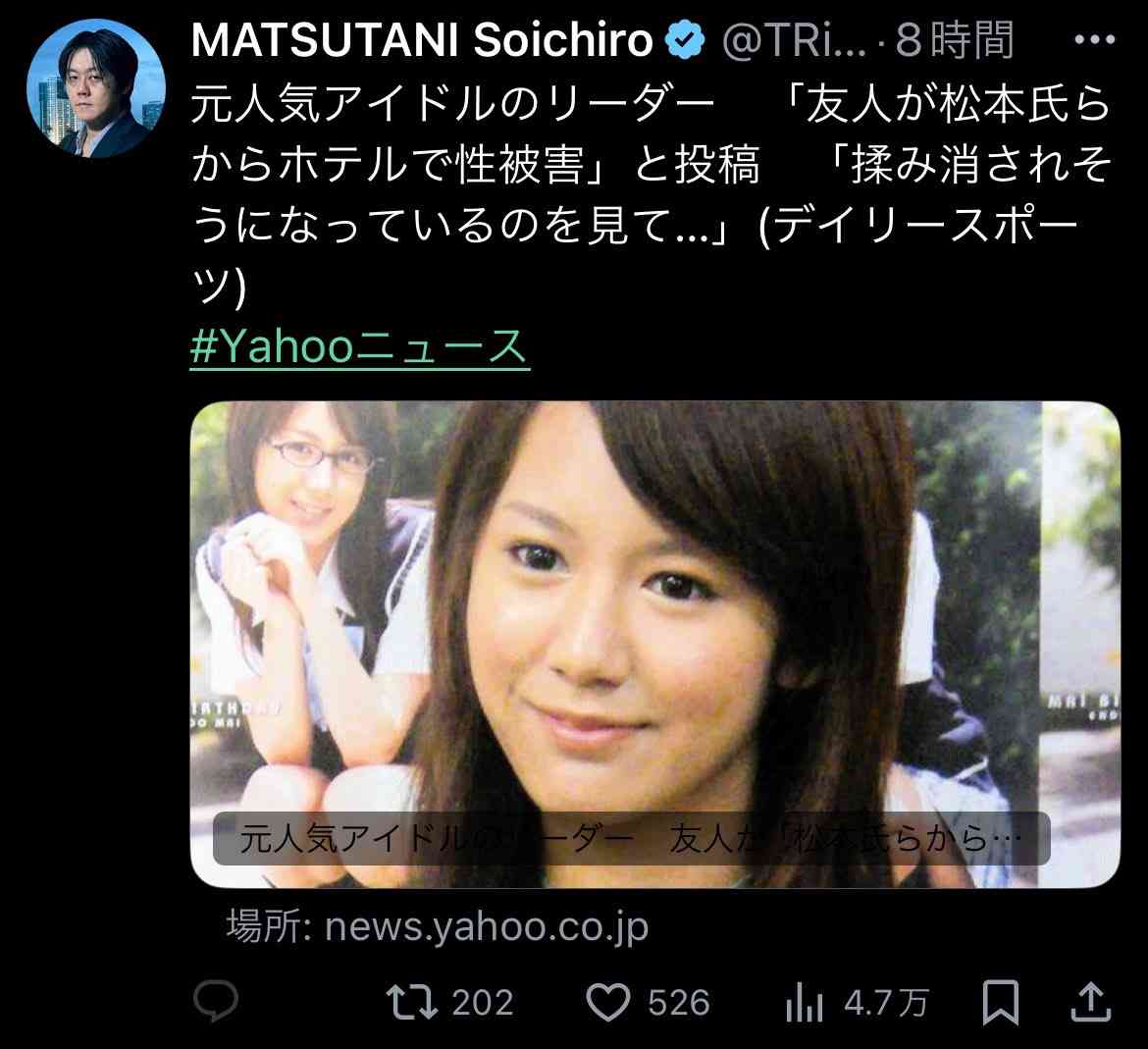The height and width of the screenshot is (1049, 1148).
Task: View post analytics bar chart icon
Action: tap(805, 1003)
